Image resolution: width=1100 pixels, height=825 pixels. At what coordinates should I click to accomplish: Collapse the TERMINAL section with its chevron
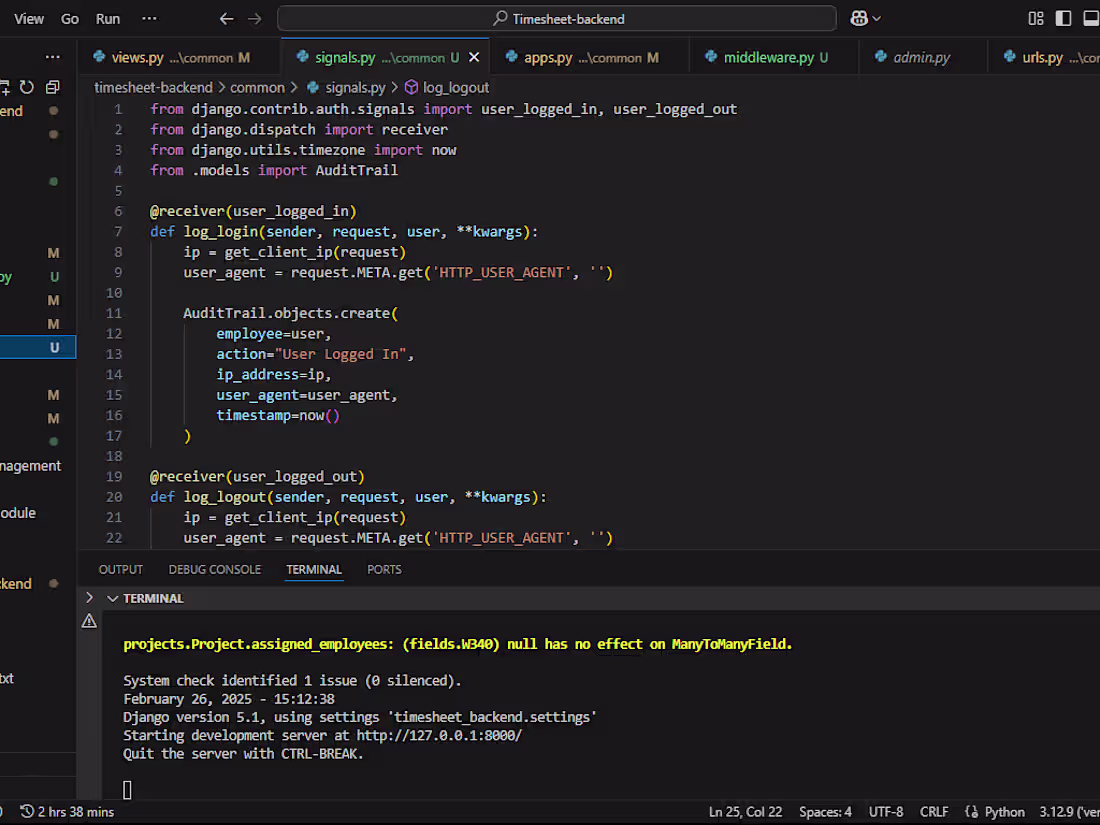click(112, 597)
